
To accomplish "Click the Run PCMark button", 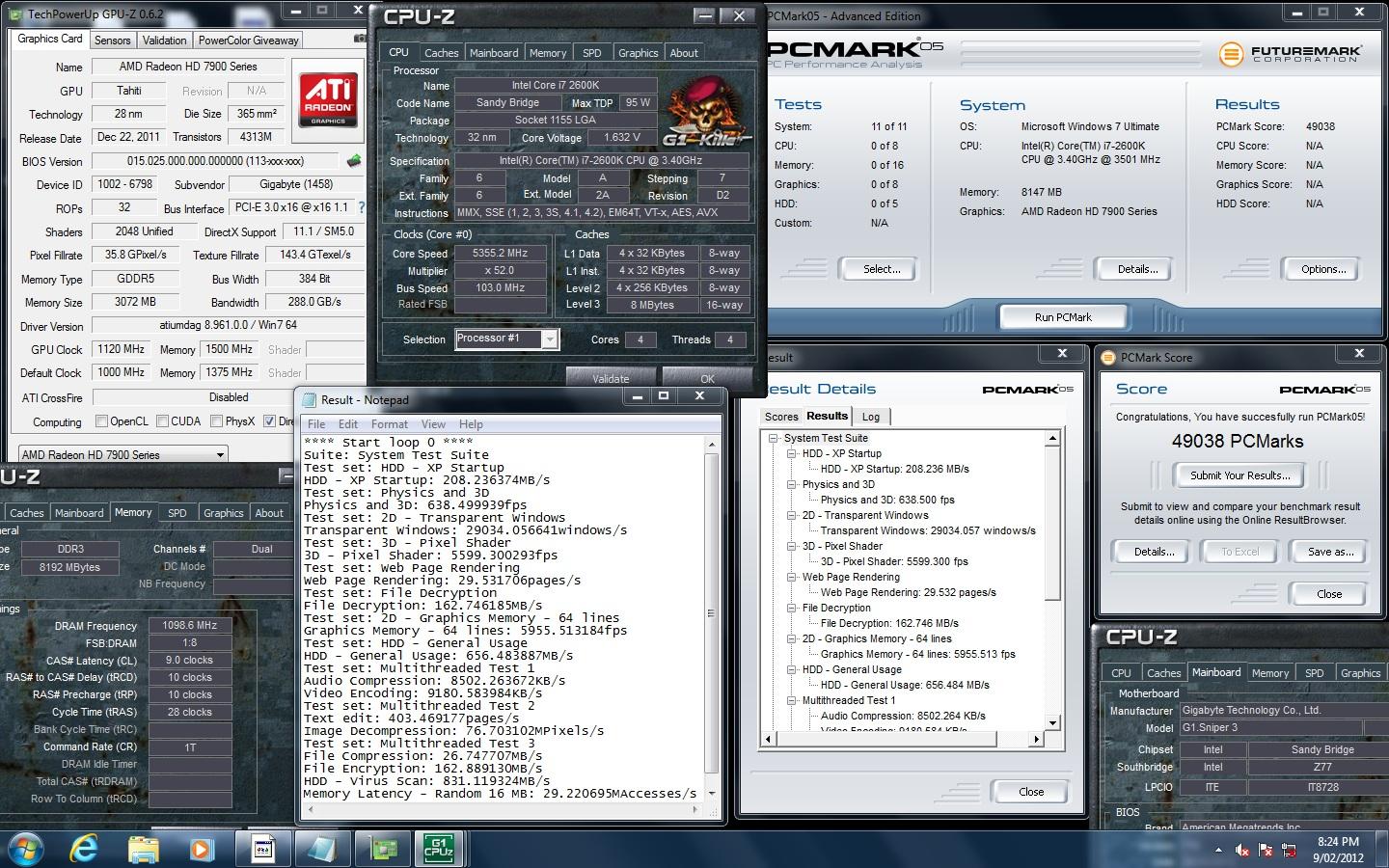I will 1063,317.
